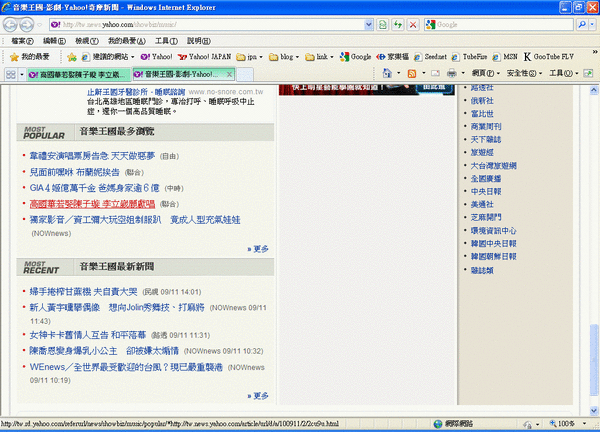Click the red Stop loading icon
The height and width of the screenshot is (432, 600).
pos(413,25)
